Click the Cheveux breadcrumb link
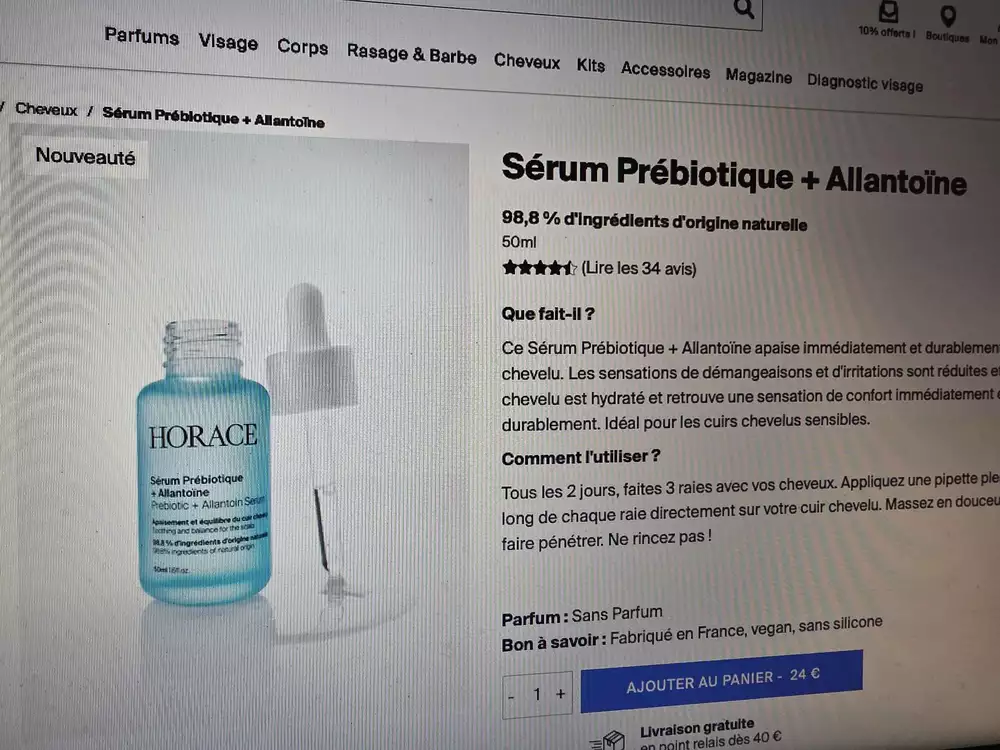The image size is (1000, 750). coord(46,110)
